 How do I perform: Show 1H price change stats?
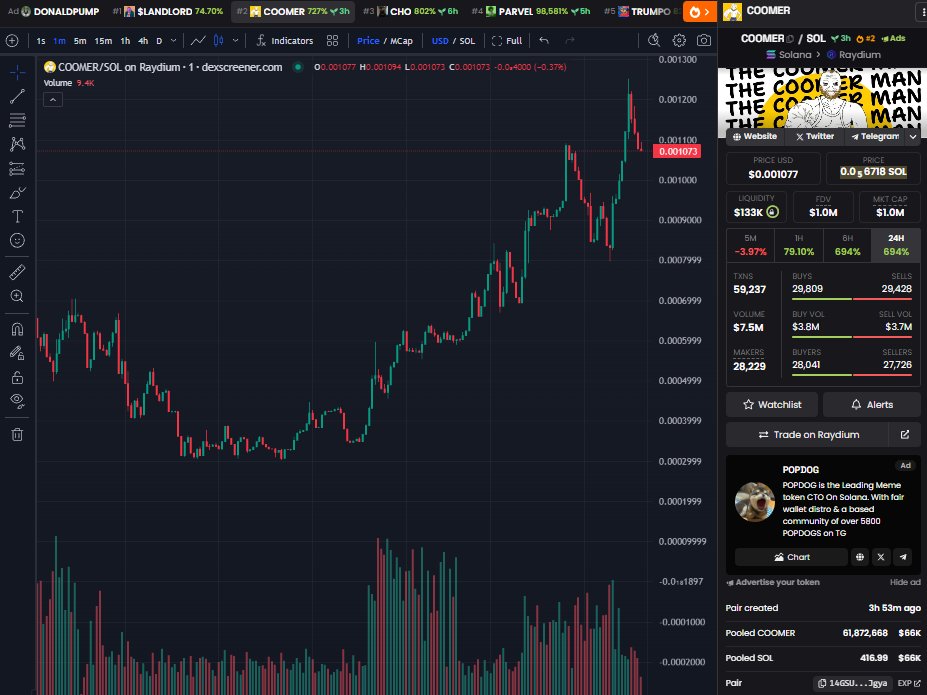(799, 245)
